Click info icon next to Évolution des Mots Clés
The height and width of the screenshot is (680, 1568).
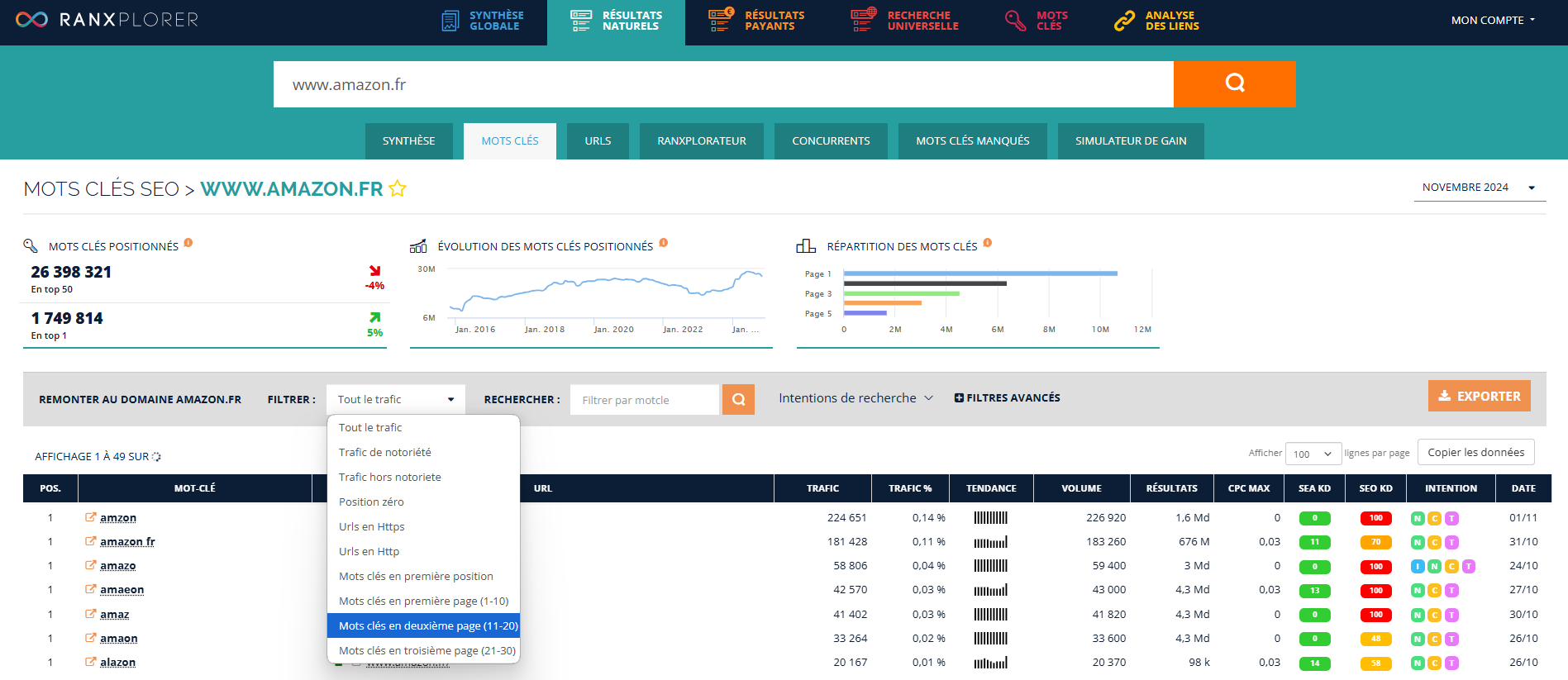coord(663,243)
